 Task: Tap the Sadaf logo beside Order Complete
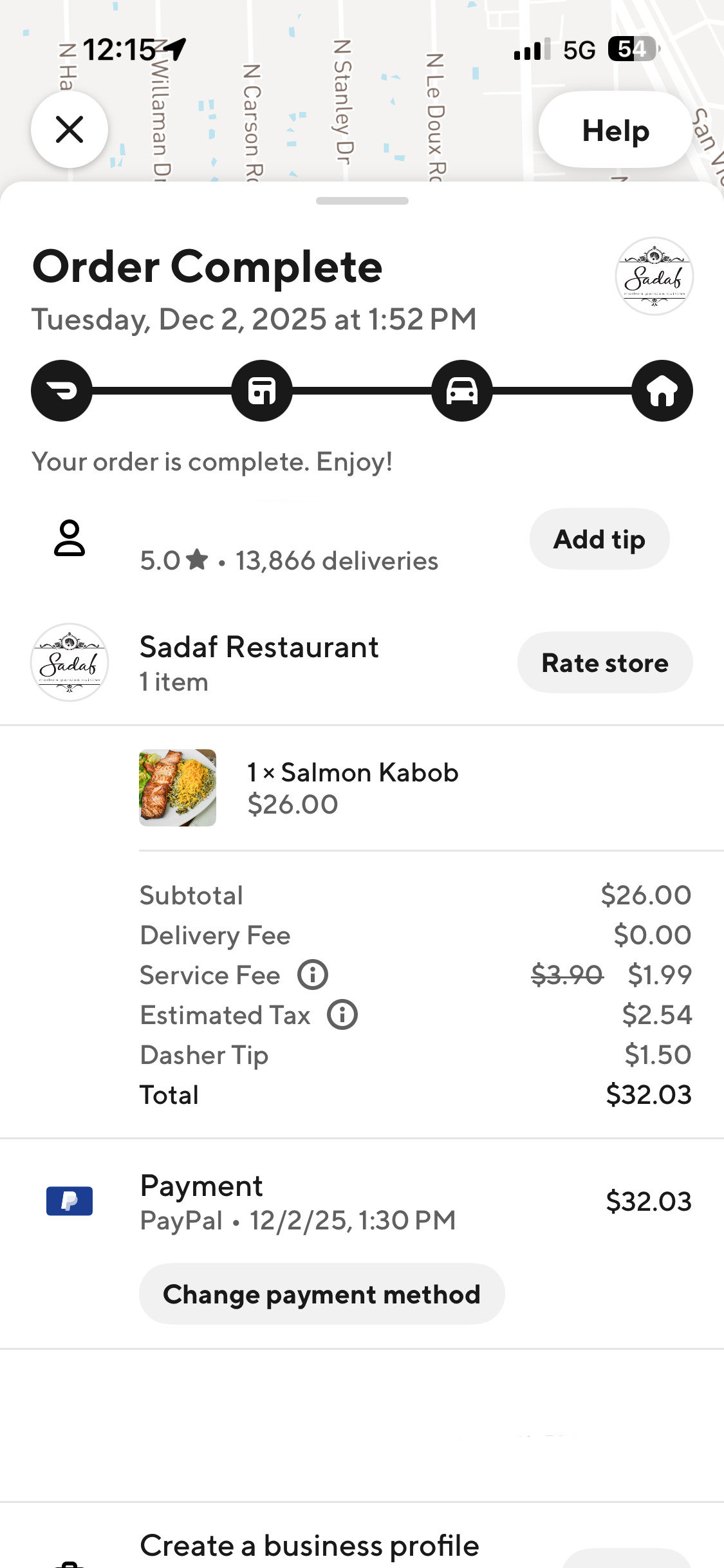click(654, 276)
